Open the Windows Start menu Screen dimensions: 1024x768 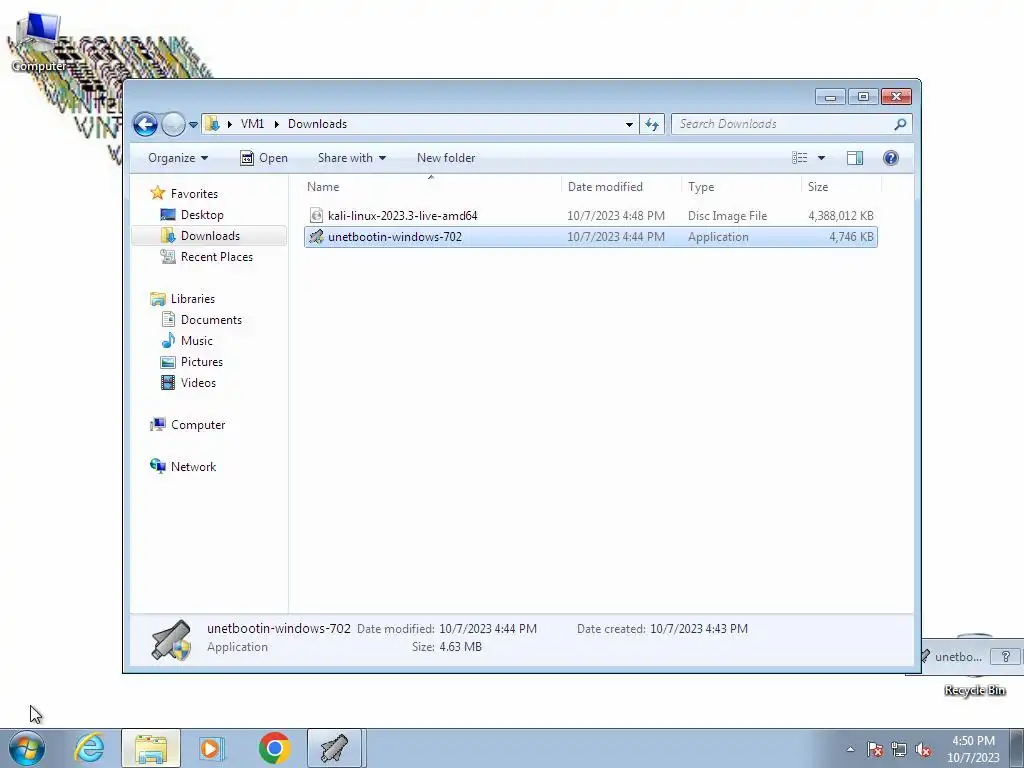click(x=27, y=748)
